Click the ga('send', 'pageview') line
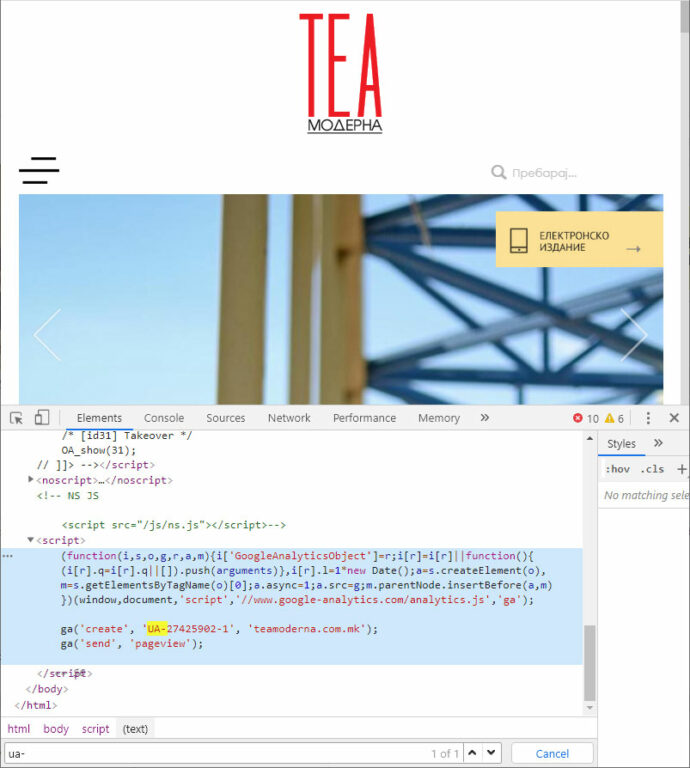 pos(132,644)
